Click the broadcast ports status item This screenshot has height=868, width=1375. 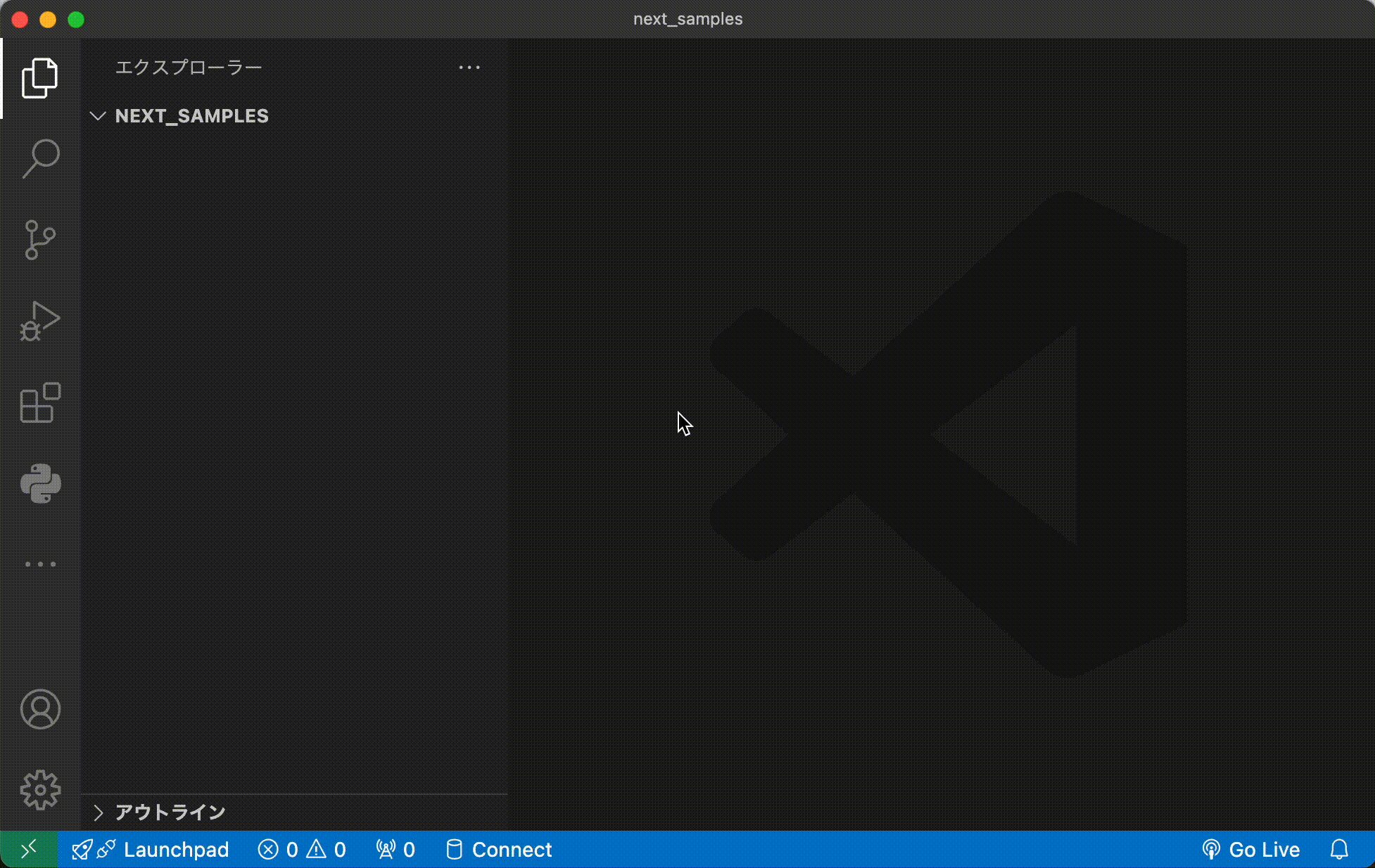(395, 850)
